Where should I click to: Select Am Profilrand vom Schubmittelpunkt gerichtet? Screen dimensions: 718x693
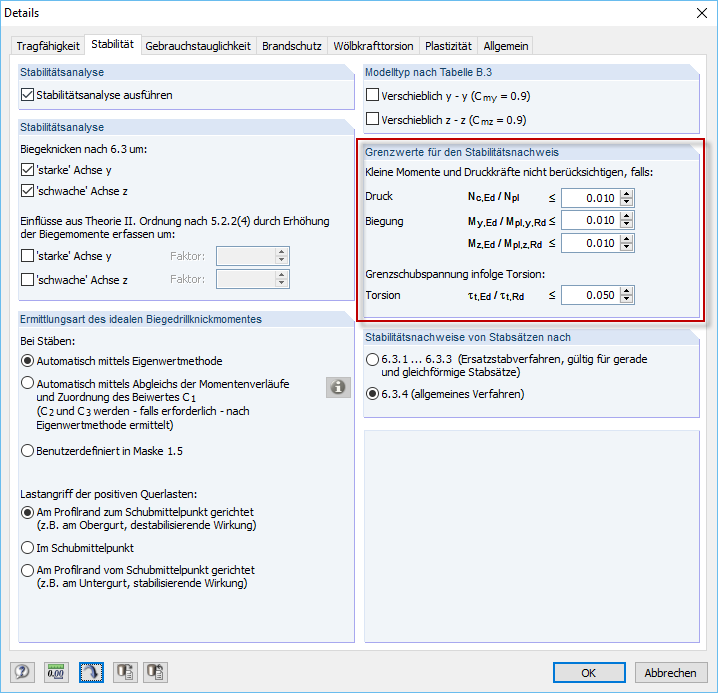(x=27, y=570)
